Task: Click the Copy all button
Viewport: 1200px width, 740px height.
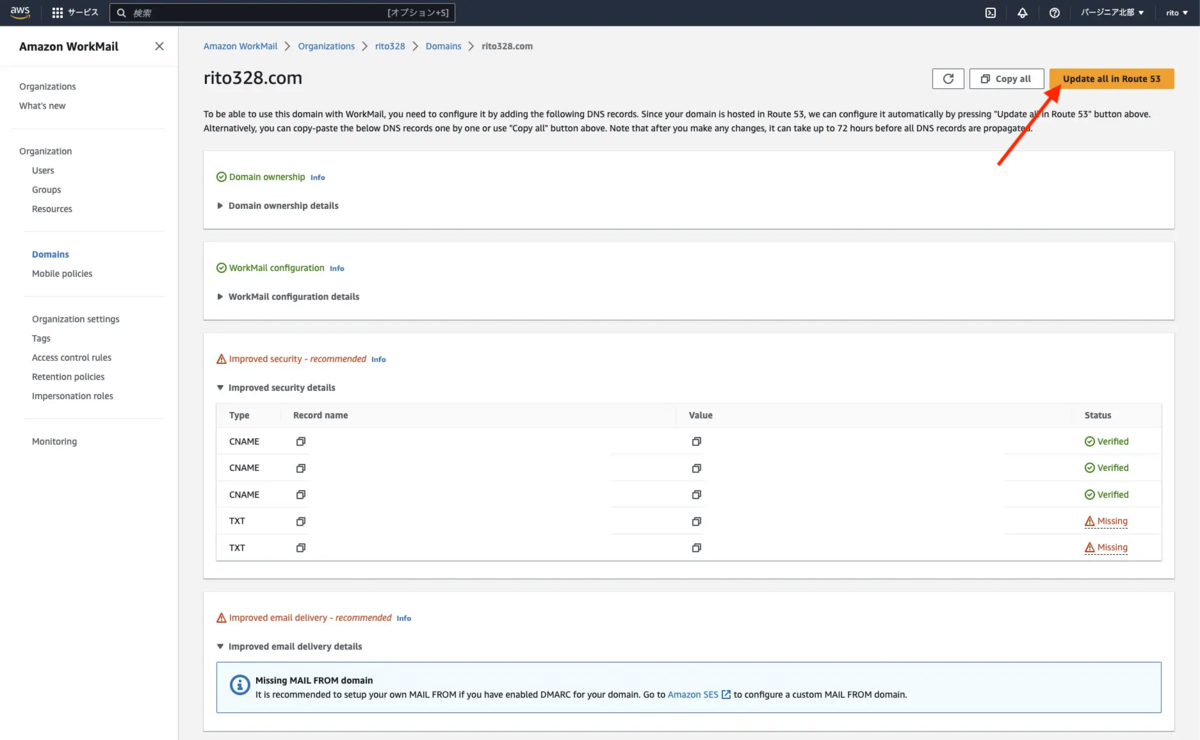Action: pyautogui.click(x=1006, y=78)
